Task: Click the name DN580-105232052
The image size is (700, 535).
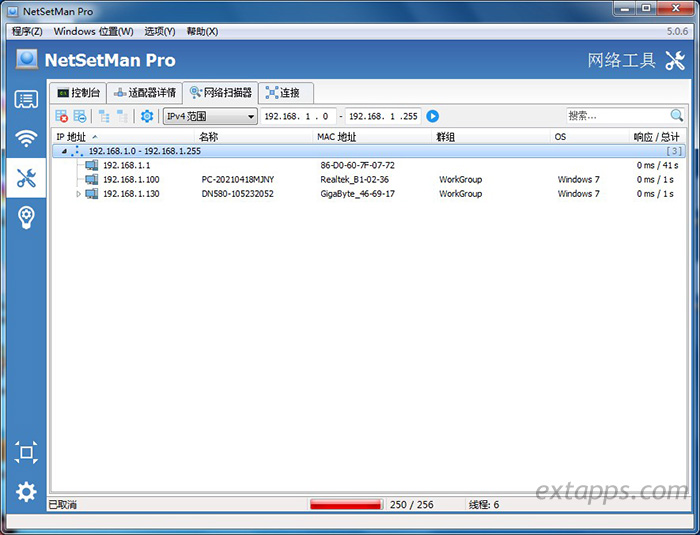Action: click(238, 194)
